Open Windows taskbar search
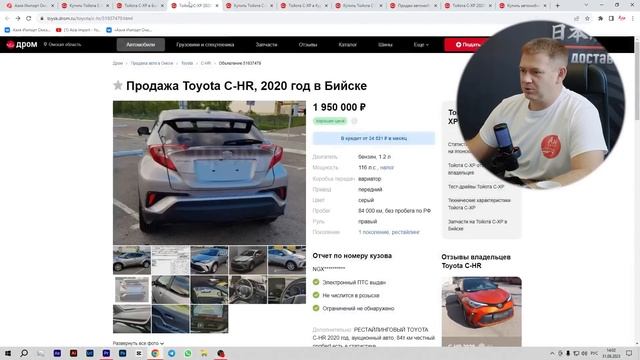Image resolution: width=640 pixels, height=360 pixels. (x=24, y=353)
